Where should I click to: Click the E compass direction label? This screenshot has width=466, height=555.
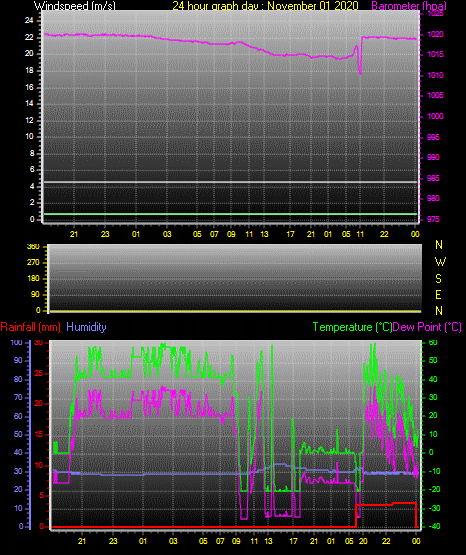click(438, 294)
